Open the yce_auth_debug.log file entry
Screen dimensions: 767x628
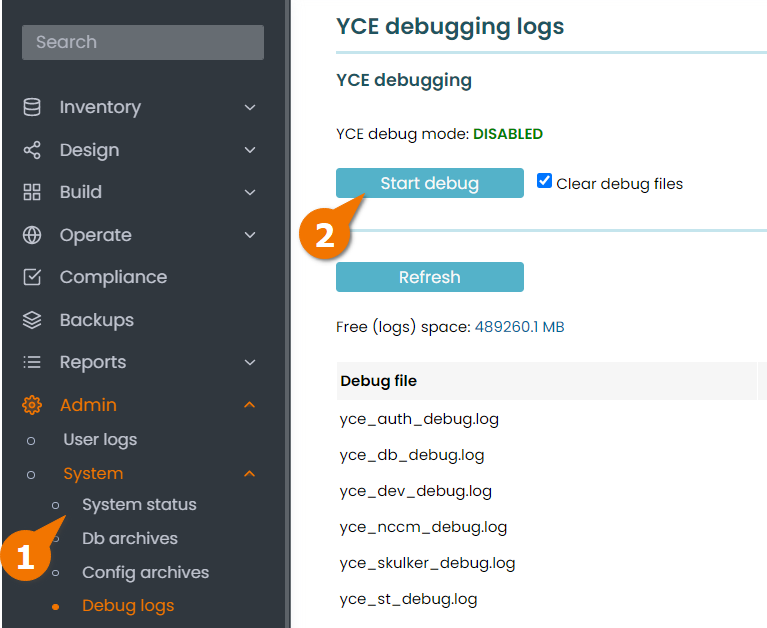click(x=419, y=419)
